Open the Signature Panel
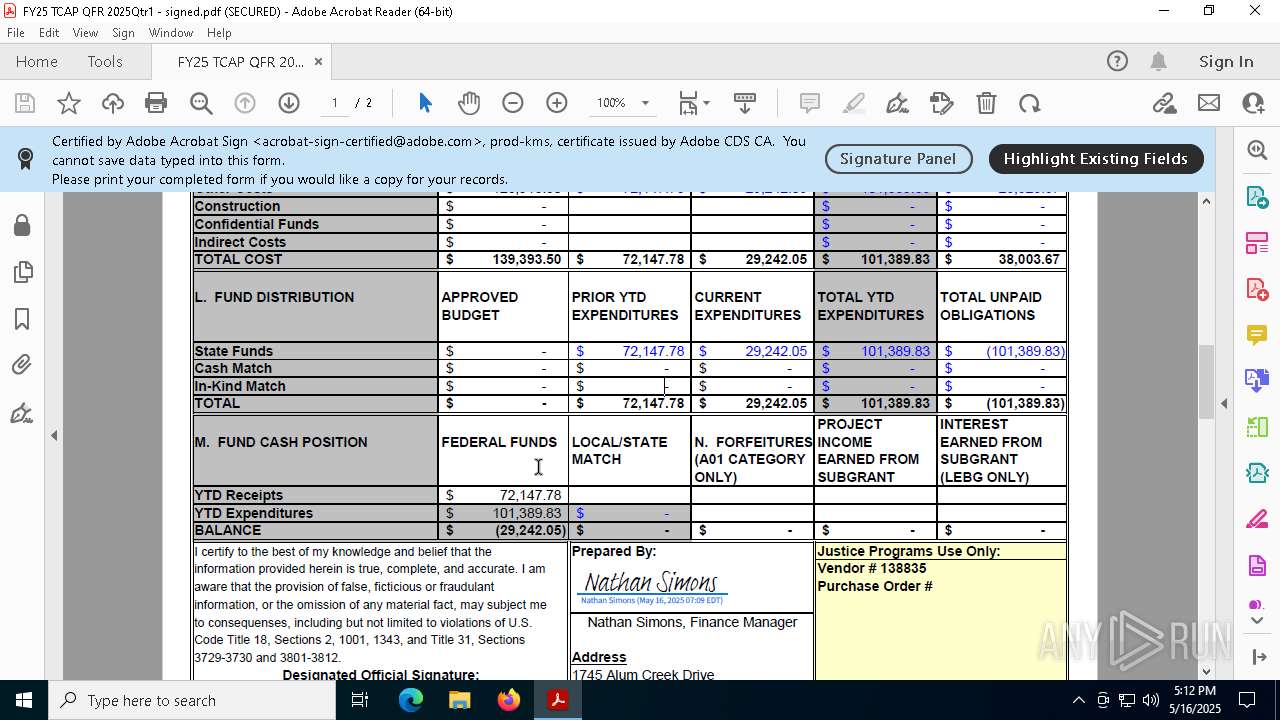 pos(898,158)
